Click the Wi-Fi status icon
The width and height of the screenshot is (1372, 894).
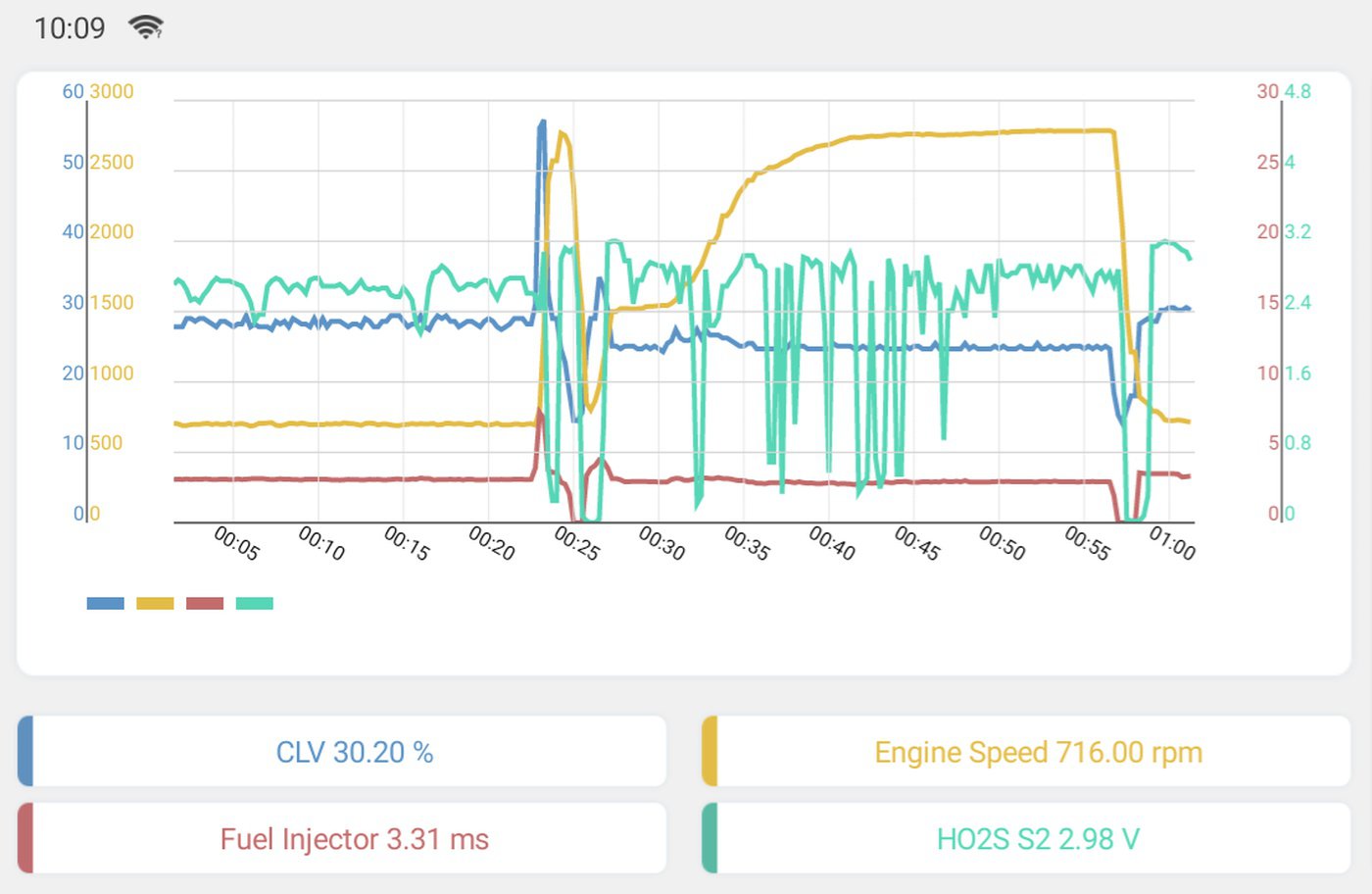146,27
